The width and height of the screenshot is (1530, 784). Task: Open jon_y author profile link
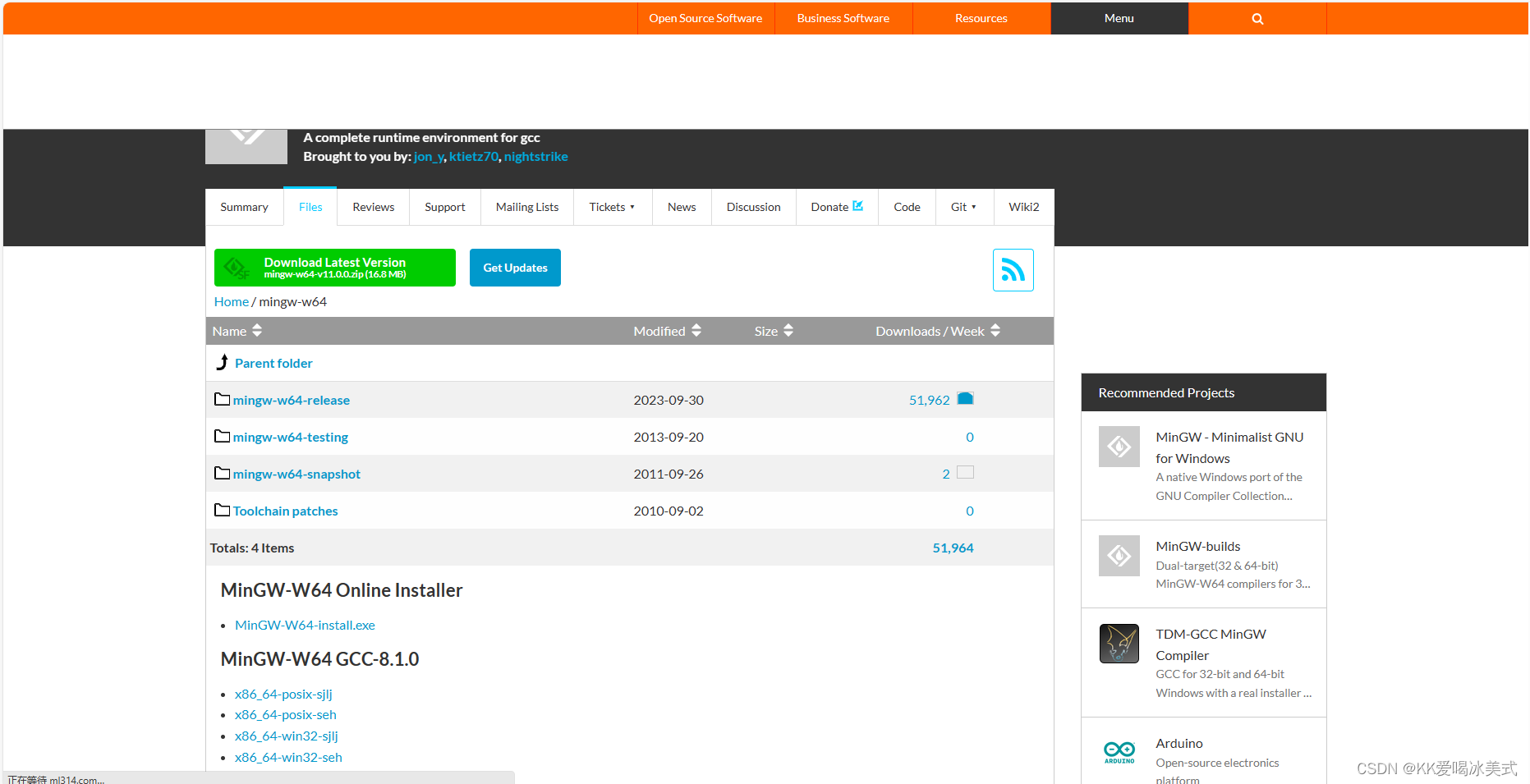pyautogui.click(x=429, y=156)
